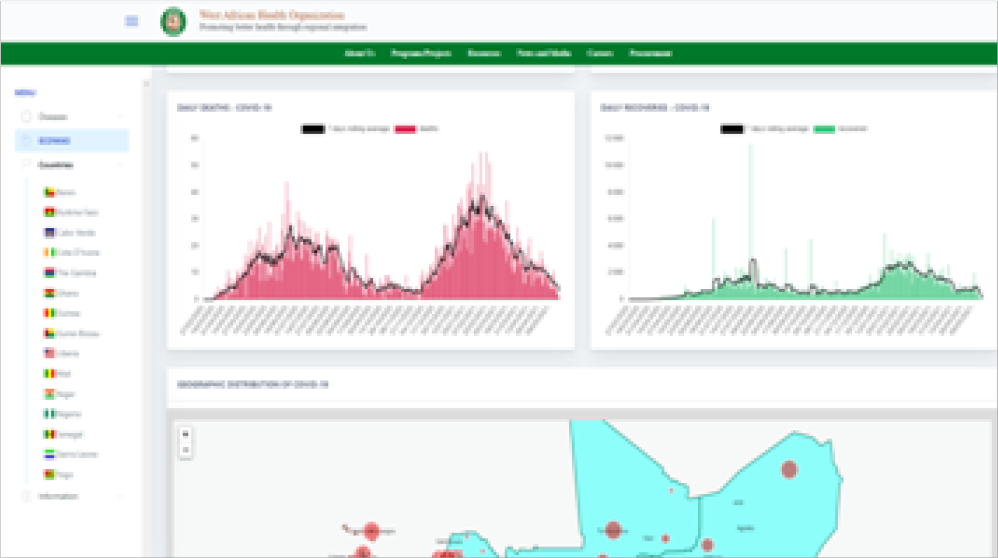Click the Nigeria flag icon in the sidebar
Viewport: 998px width, 558px height.
49,414
